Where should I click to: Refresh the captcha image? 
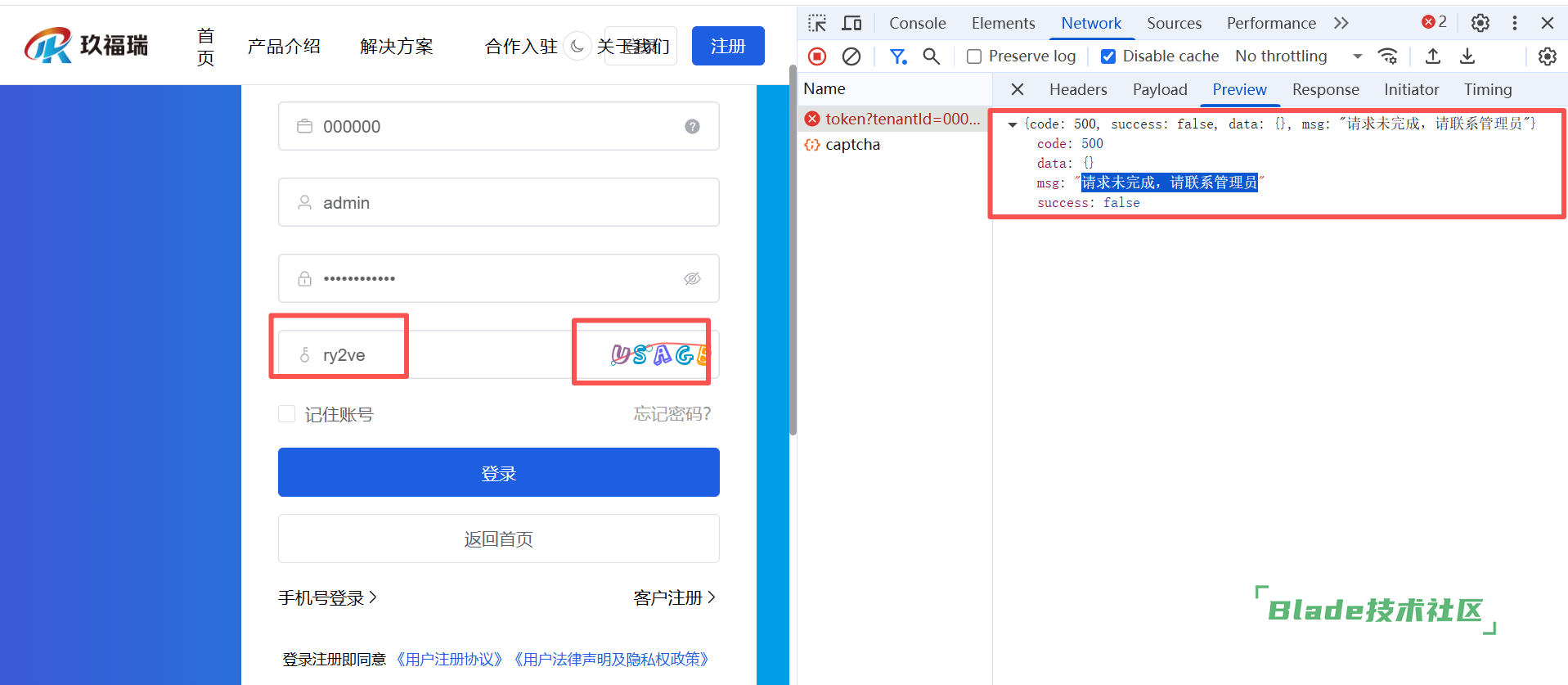pyautogui.click(x=659, y=354)
